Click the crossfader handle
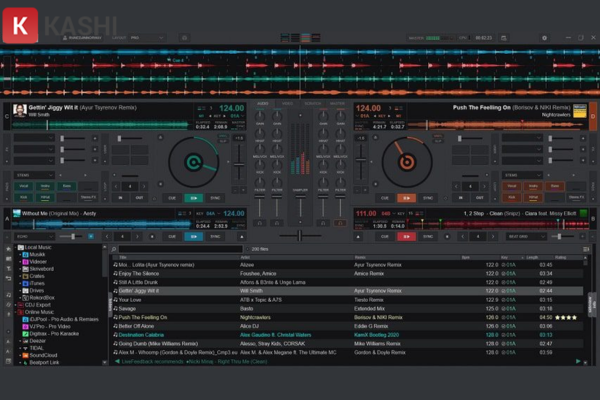Screen dimensions: 600x400 click(300, 236)
